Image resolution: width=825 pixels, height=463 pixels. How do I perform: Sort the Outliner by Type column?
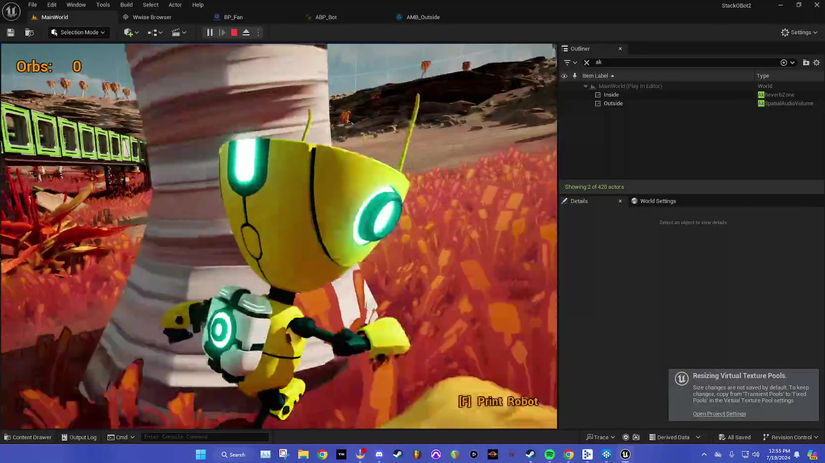763,76
